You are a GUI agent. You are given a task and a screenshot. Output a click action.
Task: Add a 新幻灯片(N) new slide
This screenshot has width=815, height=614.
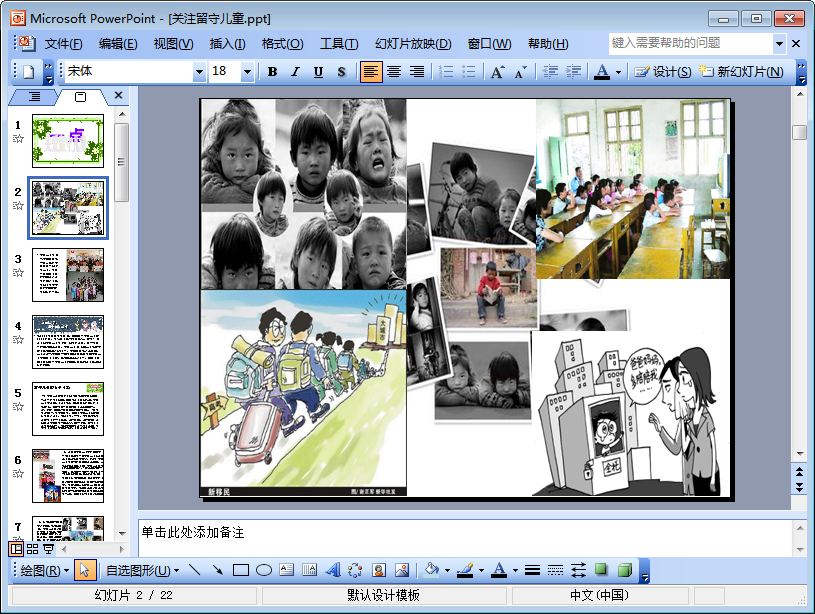coord(741,72)
